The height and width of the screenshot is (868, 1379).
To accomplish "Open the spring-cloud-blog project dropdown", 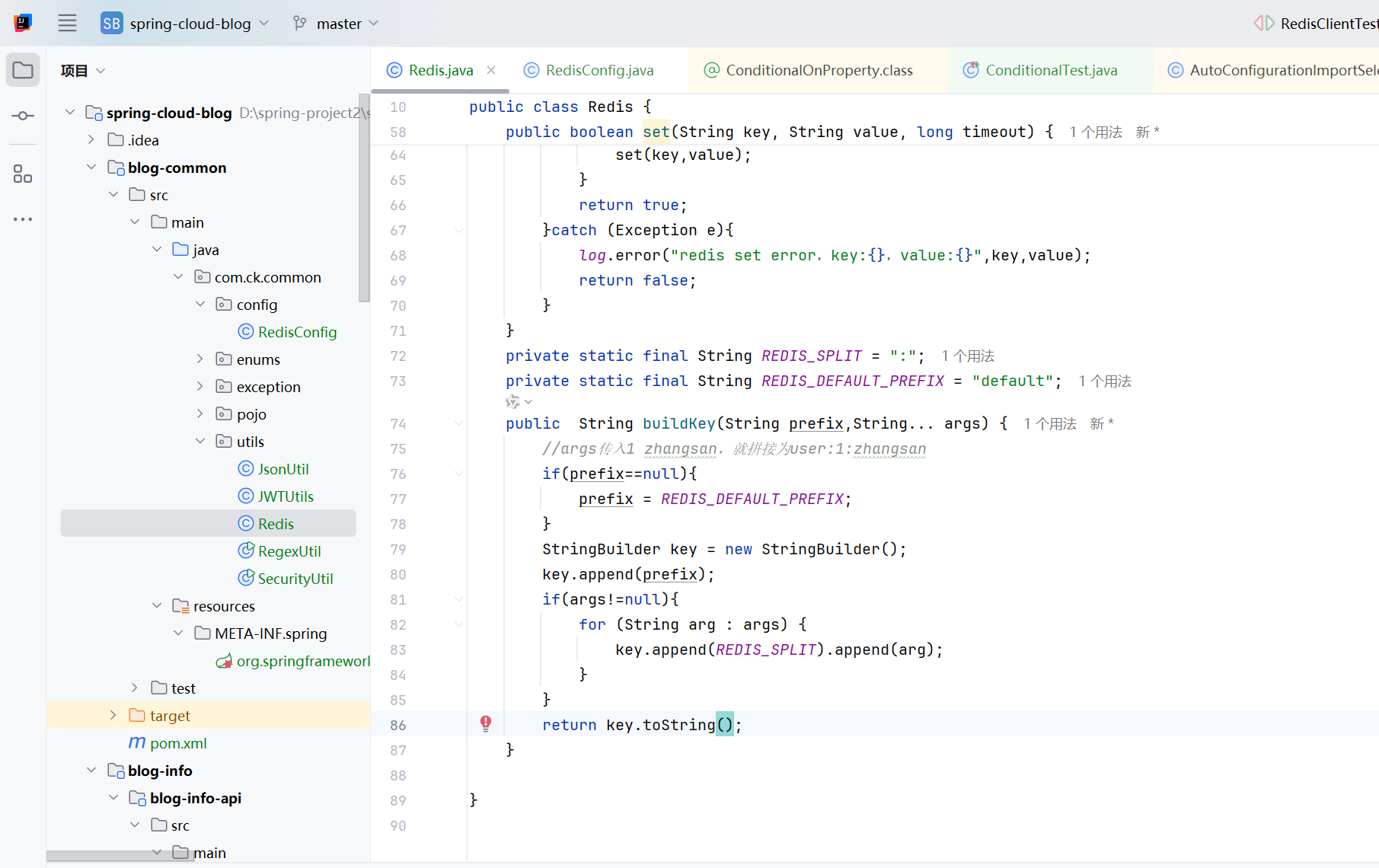I will pos(264,23).
